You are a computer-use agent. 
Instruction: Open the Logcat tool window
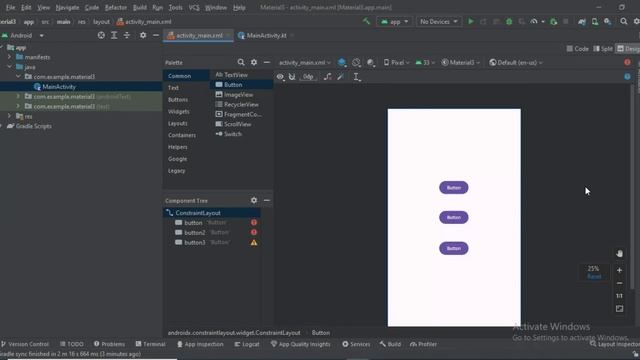click(x=247, y=344)
